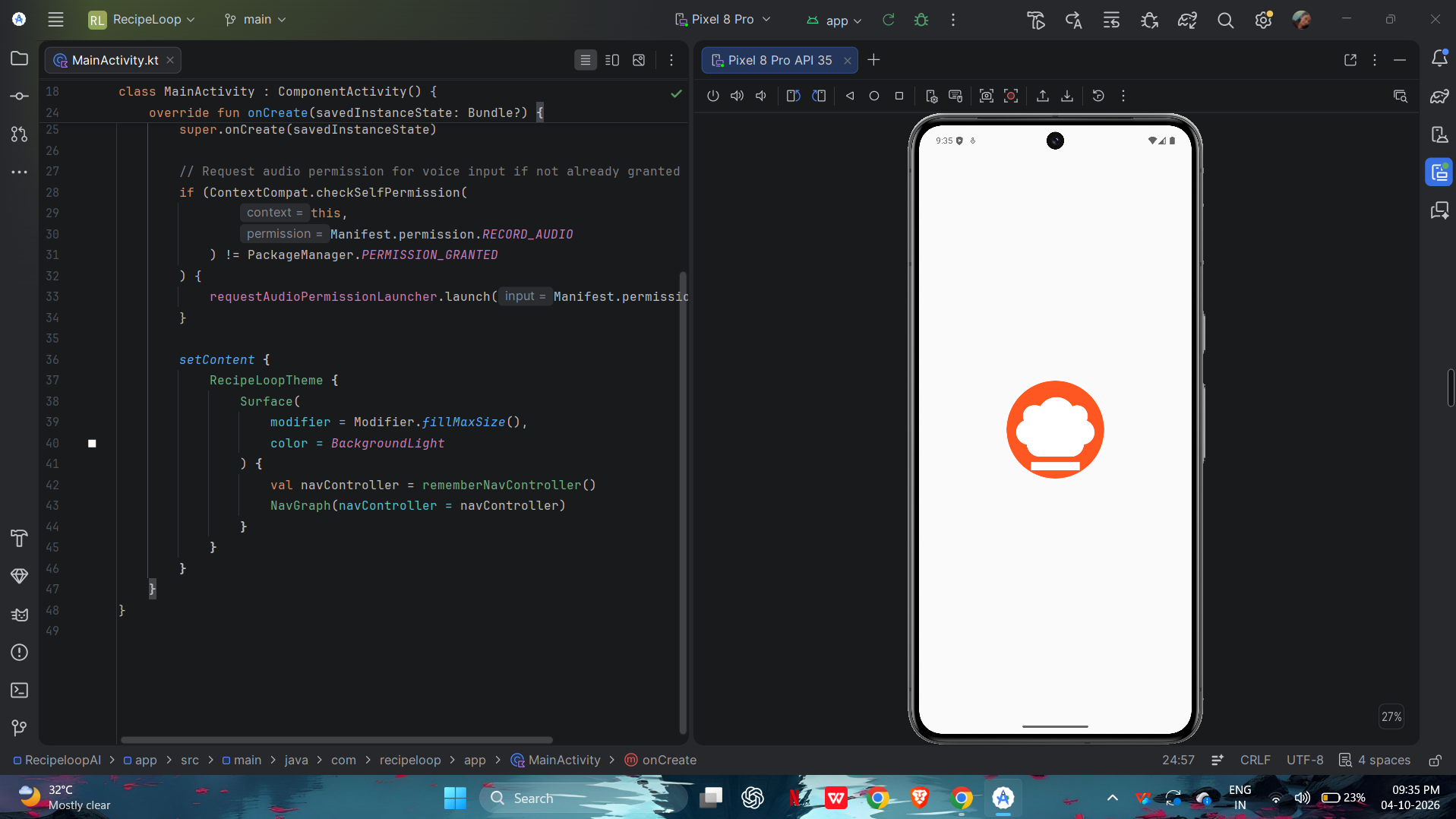Viewport: 1456px width, 819px height.
Task: Open the Terminal tool window
Action: pos(20,691)
